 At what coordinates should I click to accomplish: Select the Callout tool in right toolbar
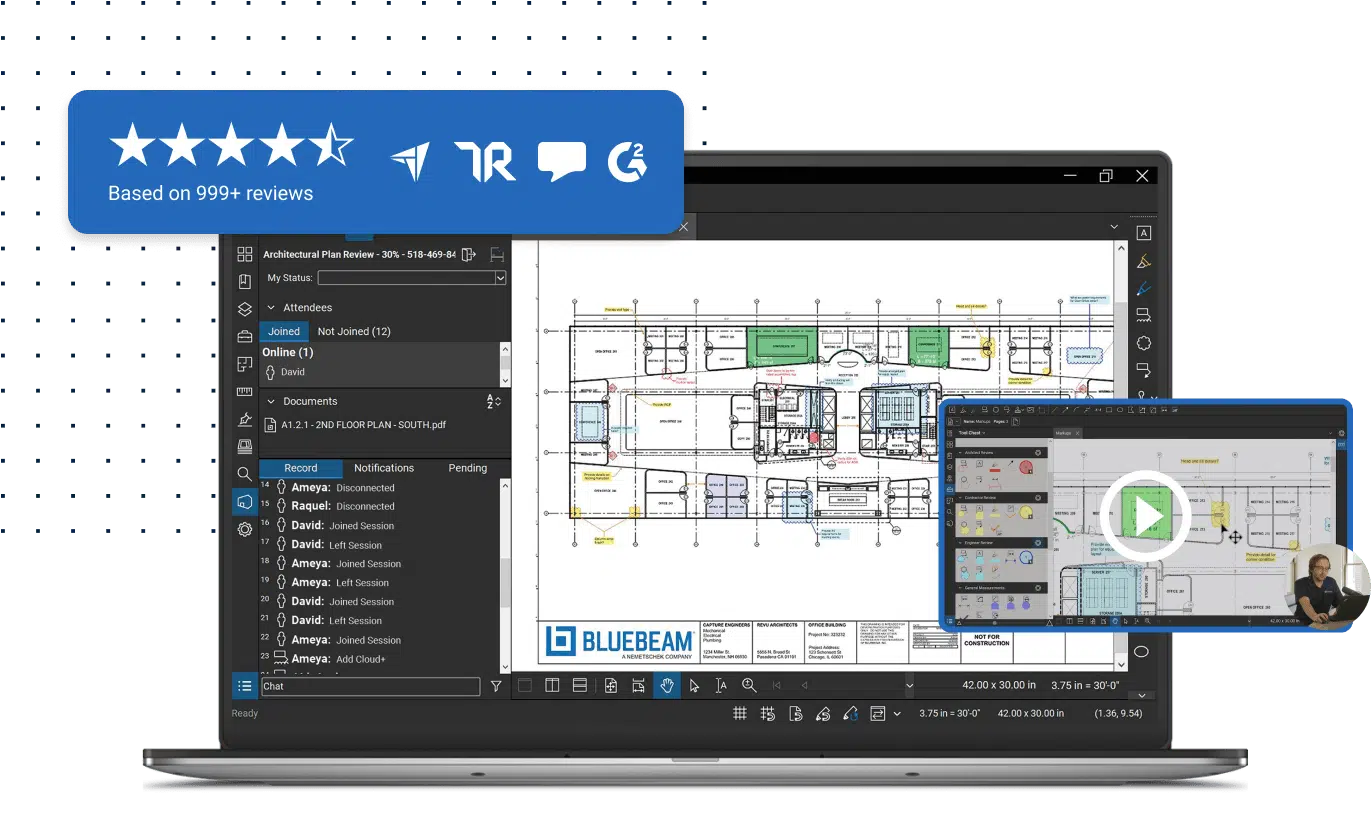pos(1144,370)
